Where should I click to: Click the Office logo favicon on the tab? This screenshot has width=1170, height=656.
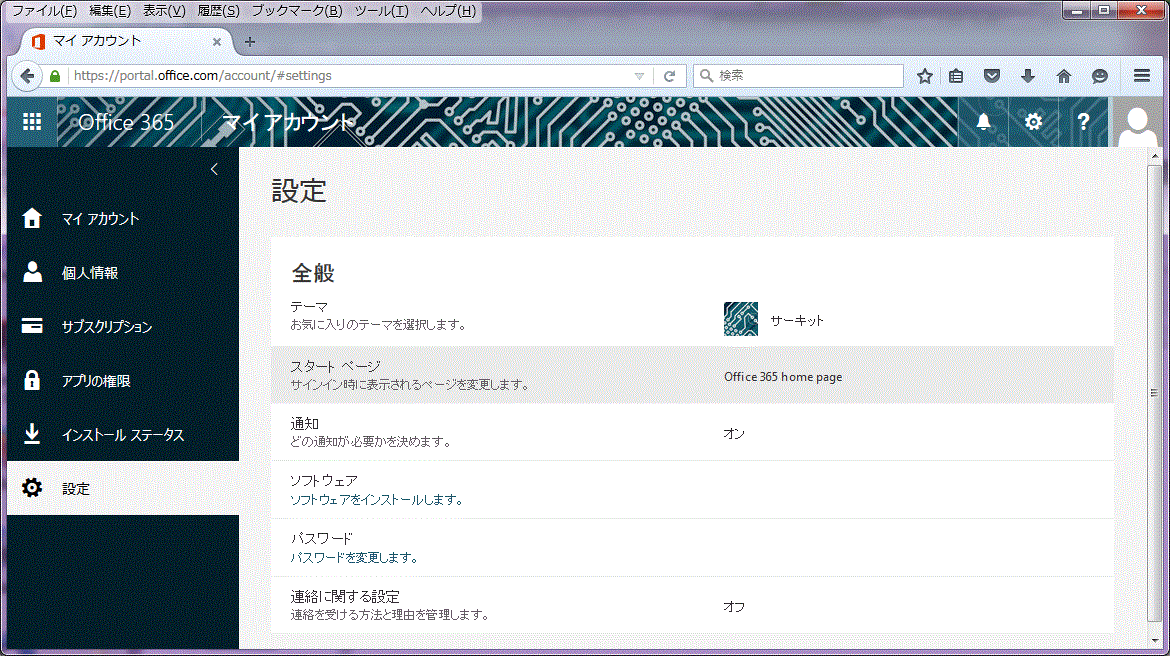point(38,42)
